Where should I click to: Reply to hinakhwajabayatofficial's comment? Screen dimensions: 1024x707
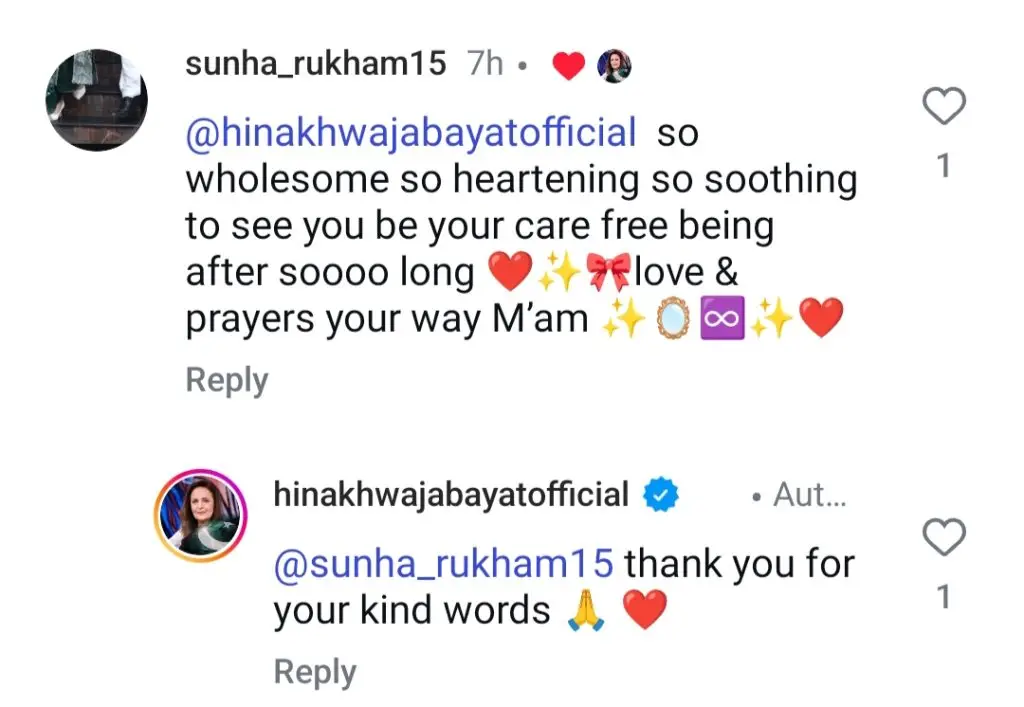click(x=315, y=672)
